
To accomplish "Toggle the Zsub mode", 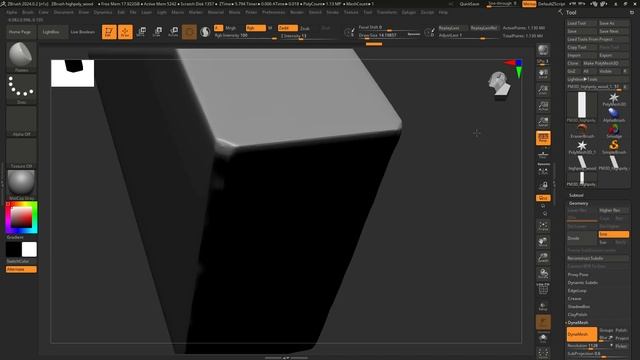I will 305,29.
